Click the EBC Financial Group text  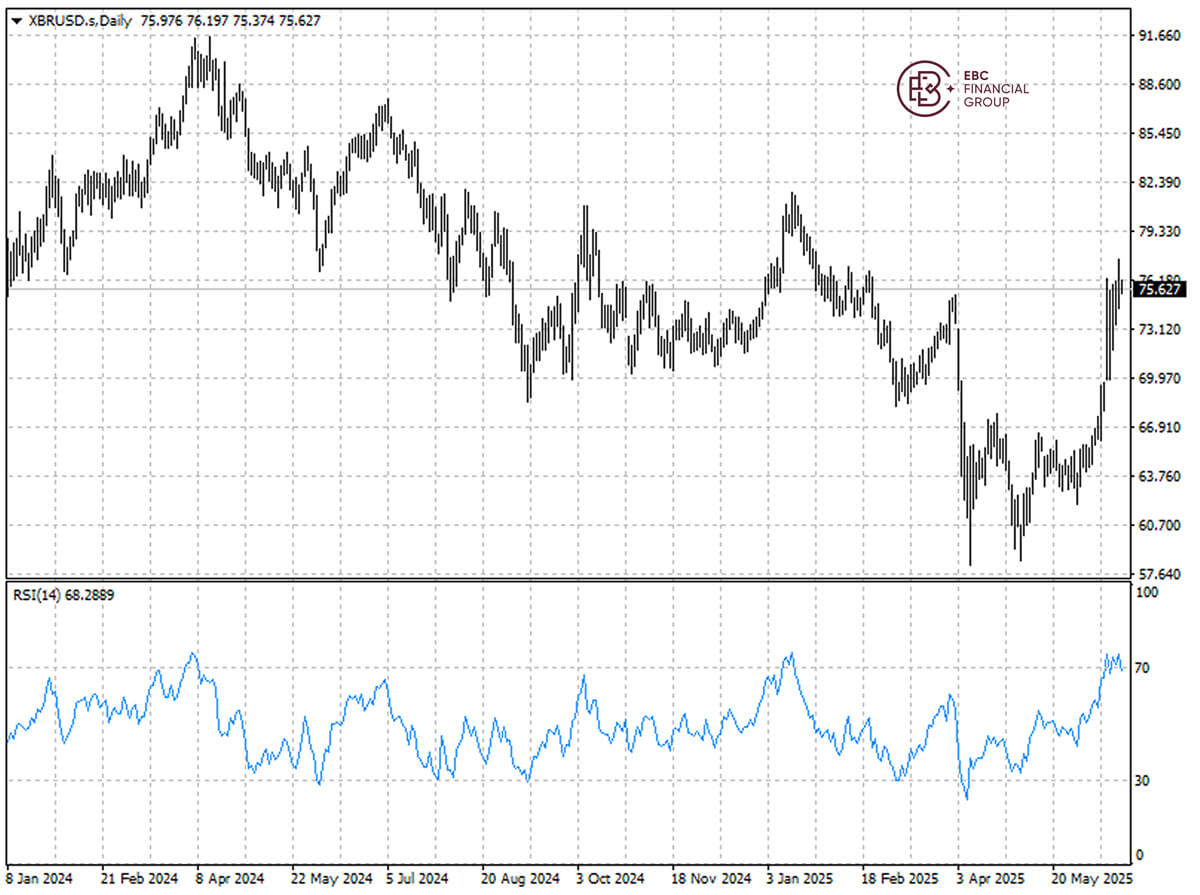[994, 89]
